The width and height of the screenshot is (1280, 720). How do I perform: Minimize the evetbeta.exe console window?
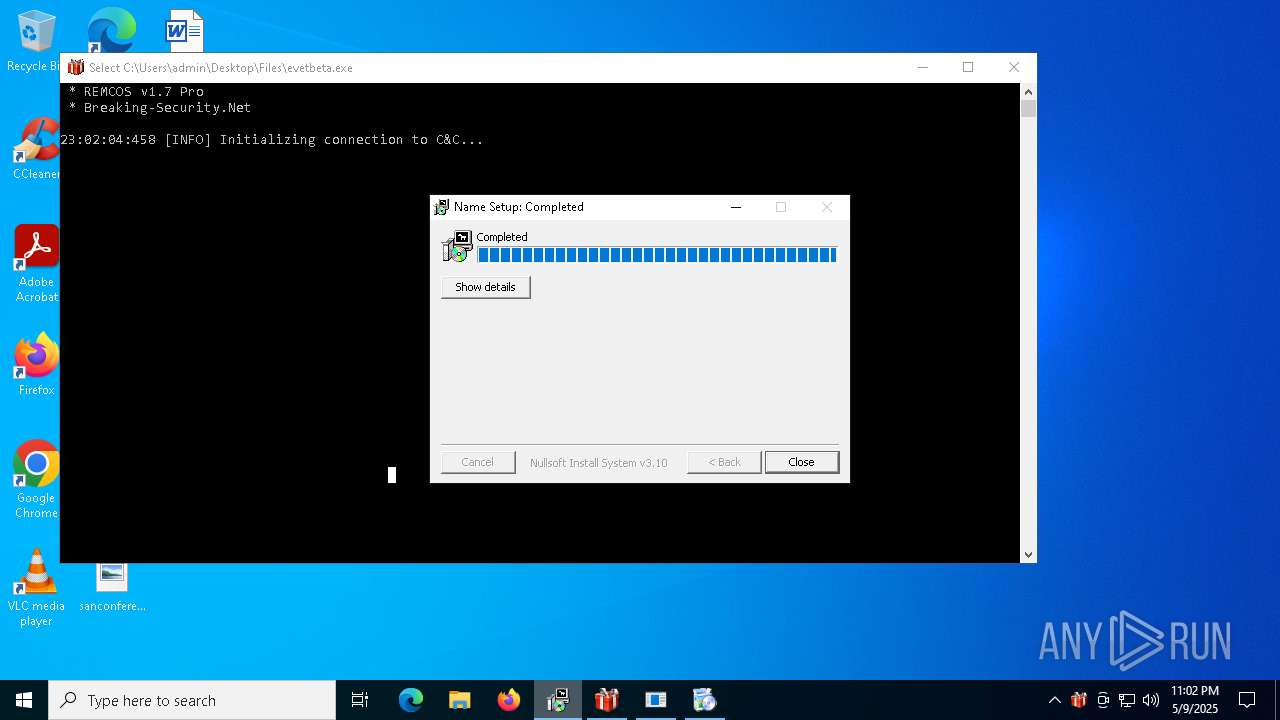(923, 67)
